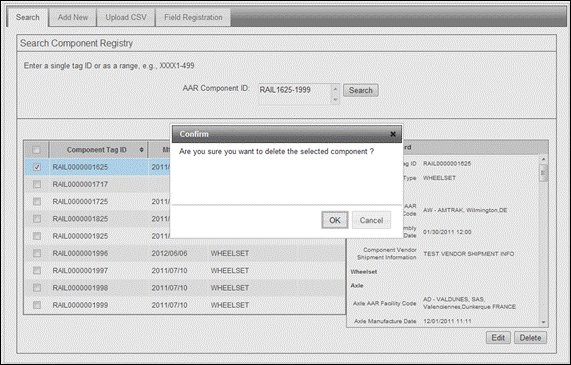Check the RAIL0000001717 checkbox
The width and height of the screenshot is (571, 365).
pyautogui.click(x=37, y=184)
